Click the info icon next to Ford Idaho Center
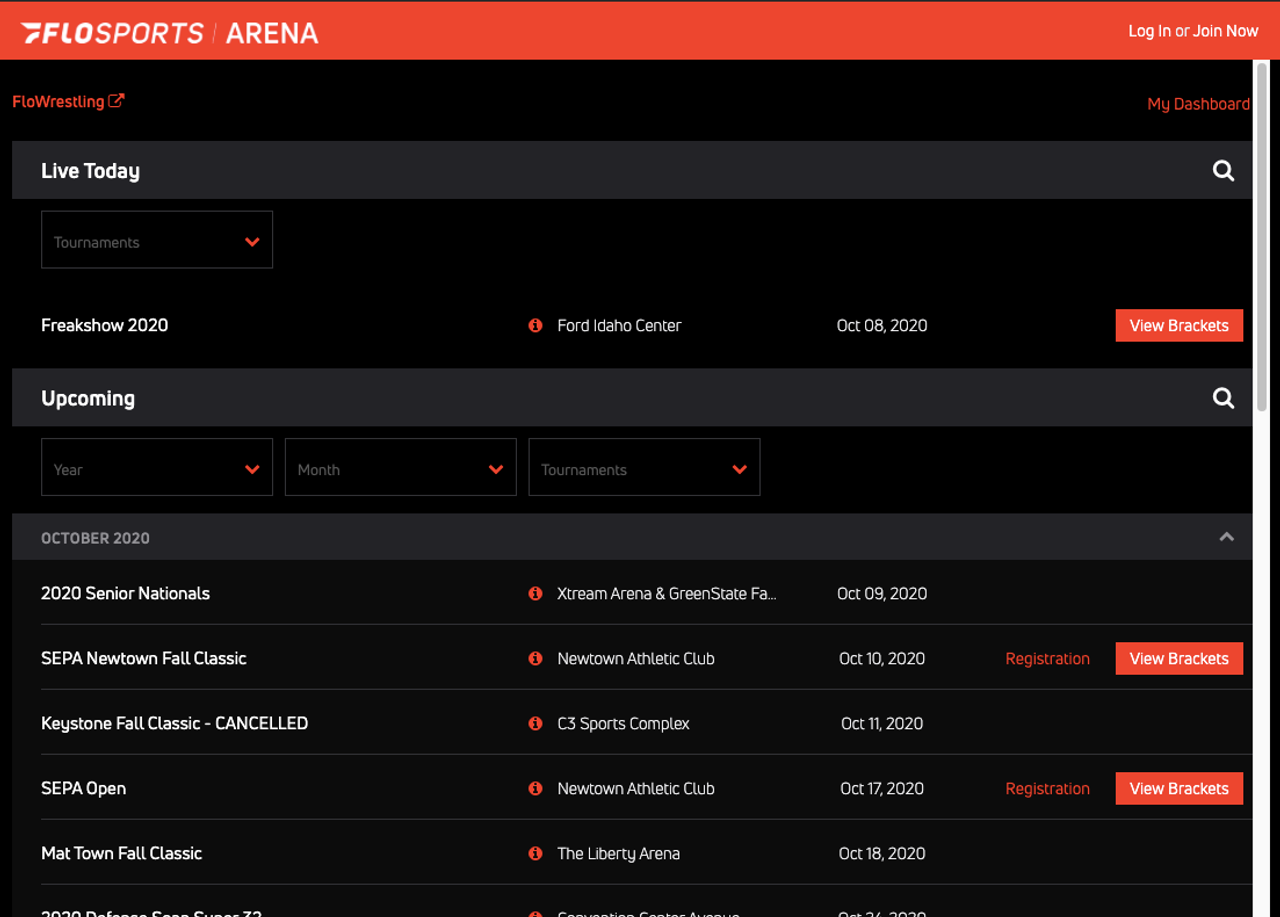The width and height of the screenshot is (1280, 917). tap(535, 325)
